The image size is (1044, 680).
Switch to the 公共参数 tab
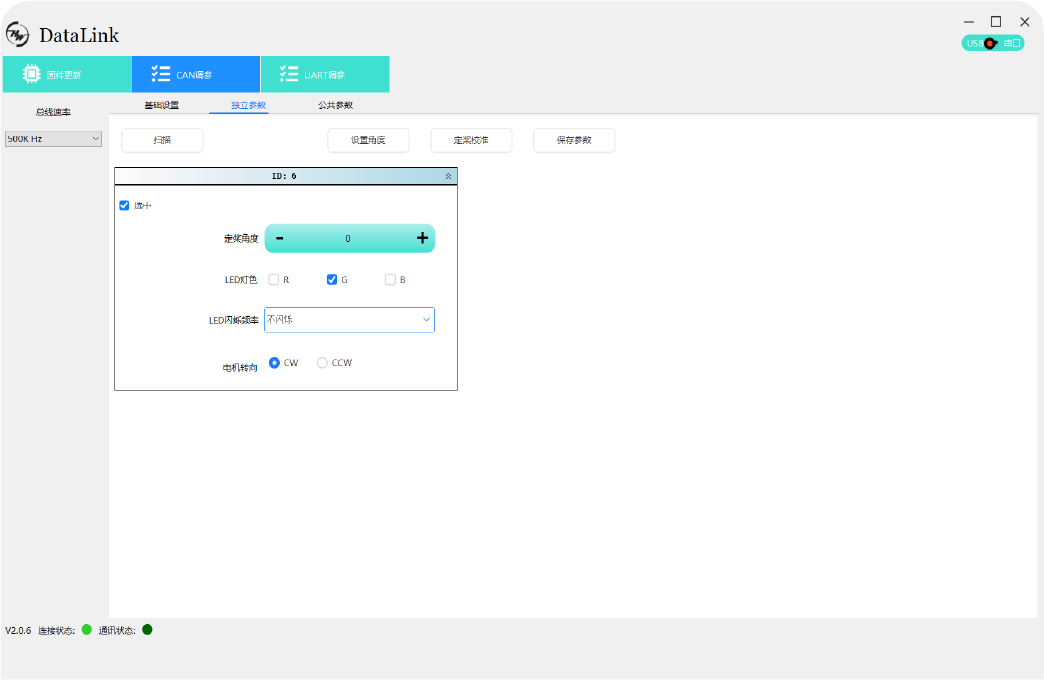(x=335, y=105)
